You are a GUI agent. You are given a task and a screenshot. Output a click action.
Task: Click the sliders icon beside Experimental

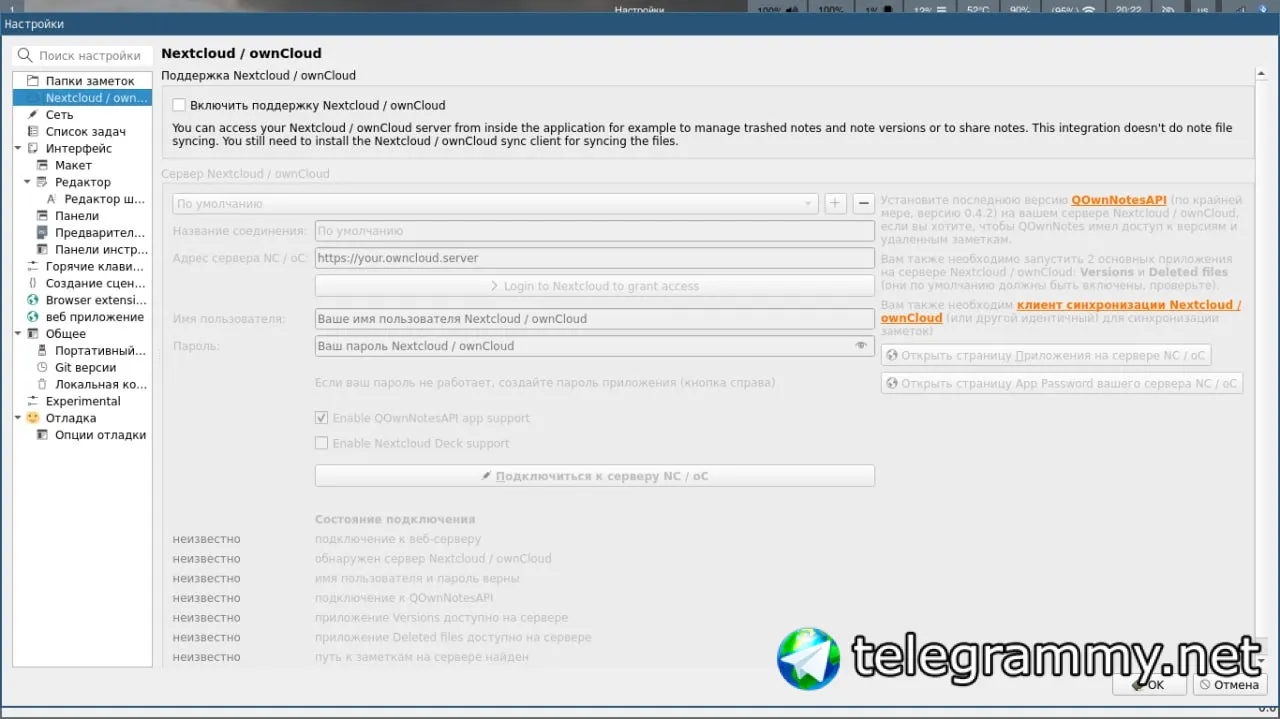(x=33, y=401)
